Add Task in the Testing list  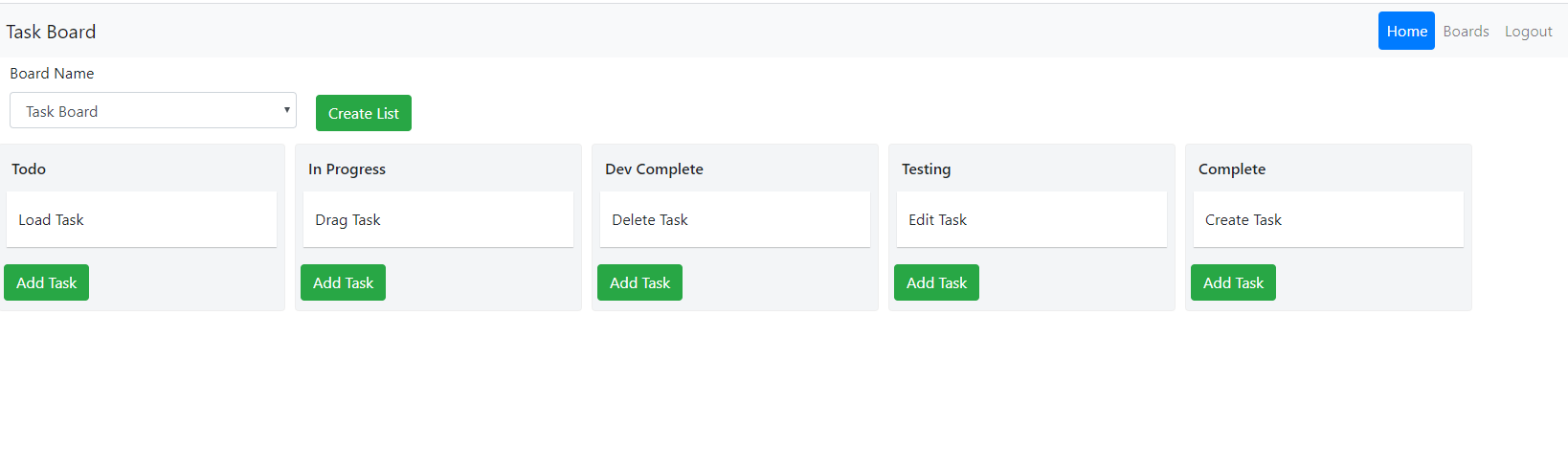936,282
